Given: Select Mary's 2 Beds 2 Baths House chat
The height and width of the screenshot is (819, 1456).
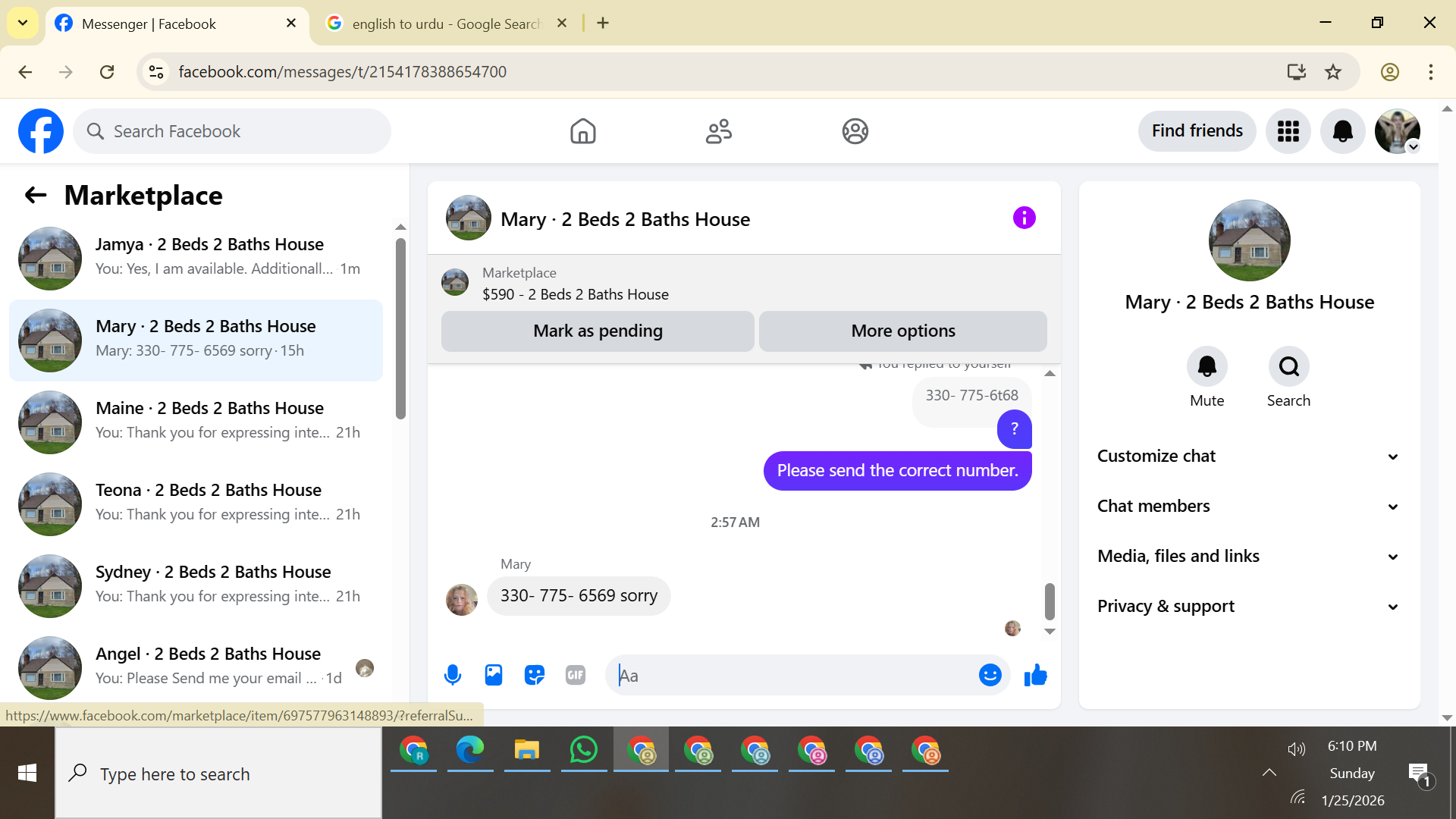Looking at the screenshot, I should 196,340.
